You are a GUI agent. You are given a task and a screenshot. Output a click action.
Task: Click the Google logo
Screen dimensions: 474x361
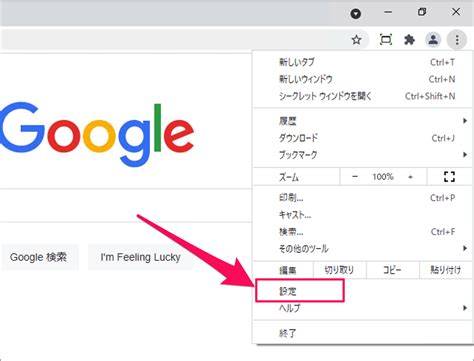tap(97, 135)
